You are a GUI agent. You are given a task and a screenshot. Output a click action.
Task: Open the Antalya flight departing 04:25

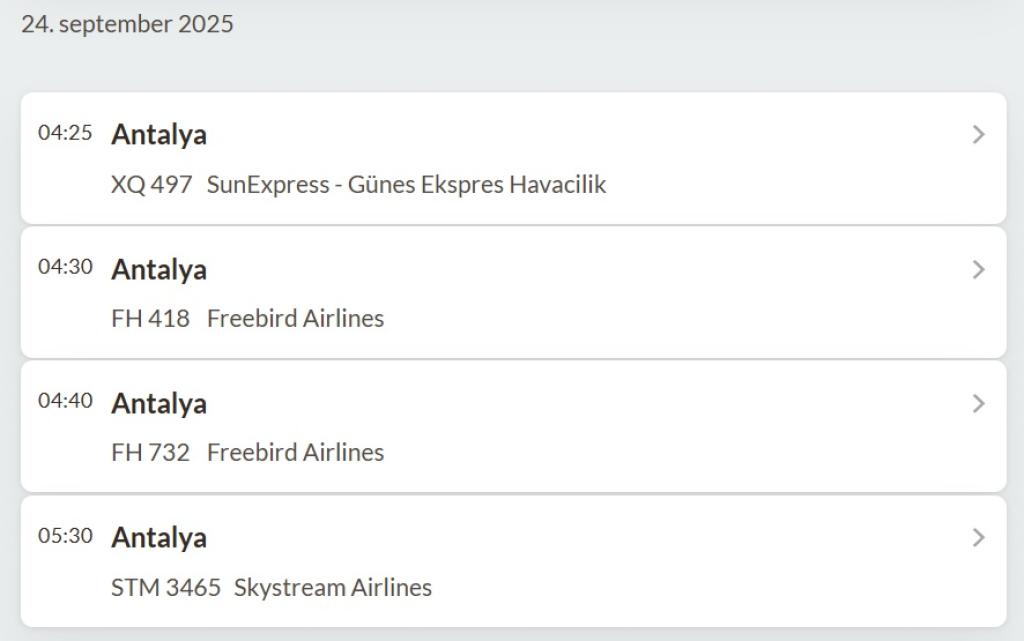click(159, 135)
